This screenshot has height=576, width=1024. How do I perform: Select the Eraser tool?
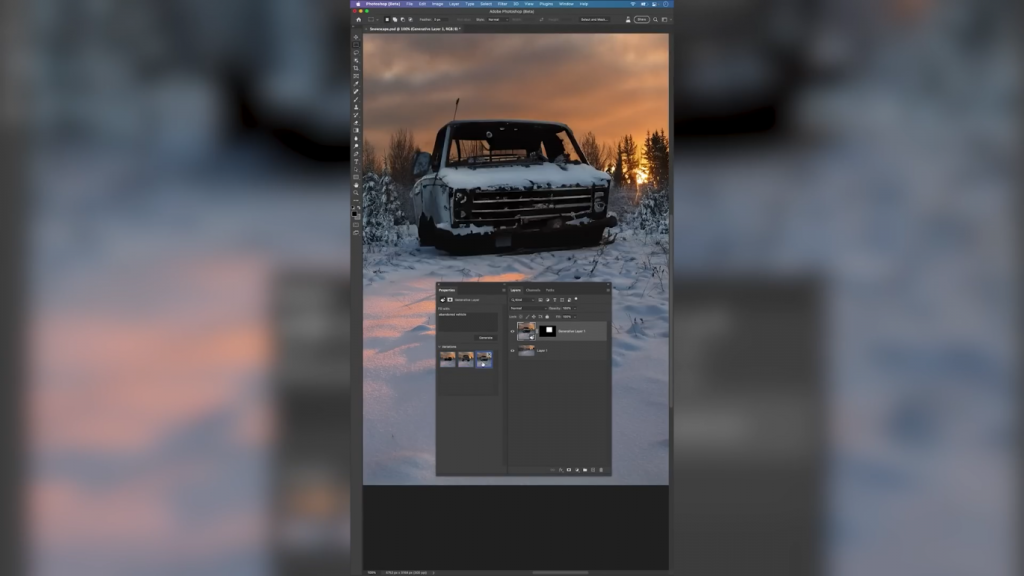(x=356, y=123)
